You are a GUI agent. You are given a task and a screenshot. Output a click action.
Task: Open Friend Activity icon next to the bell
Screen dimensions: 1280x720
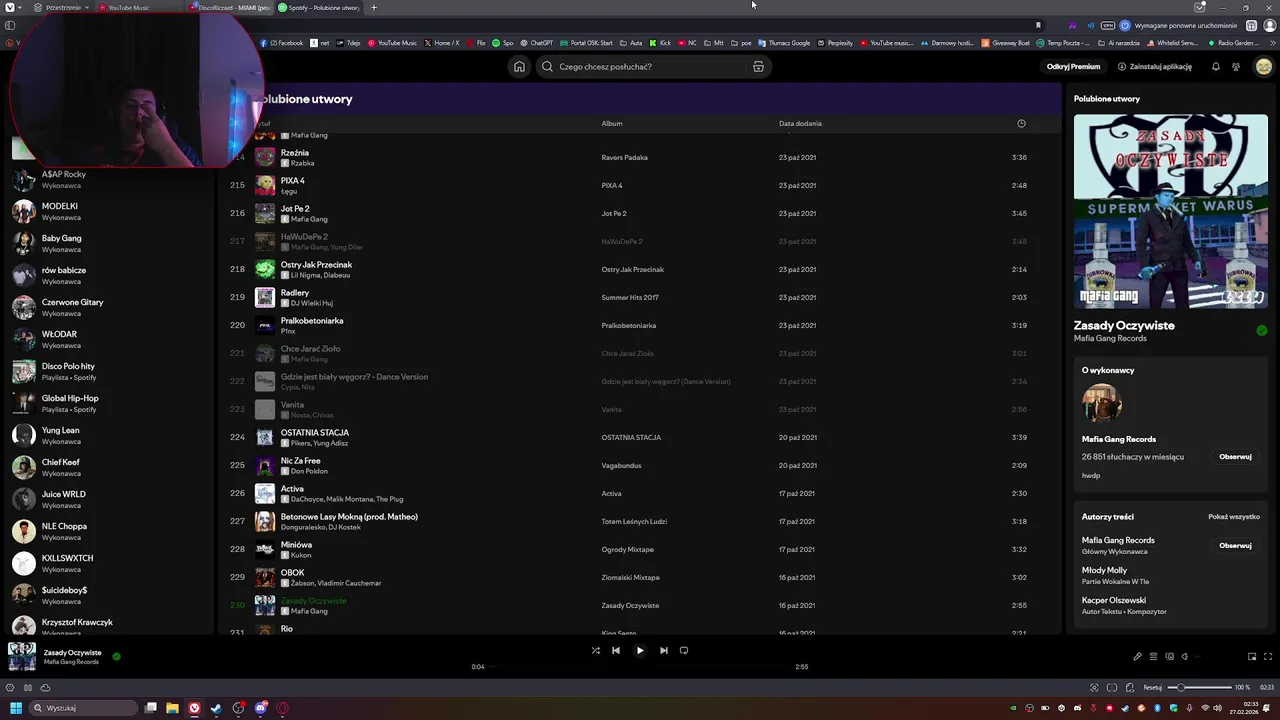1236,67
